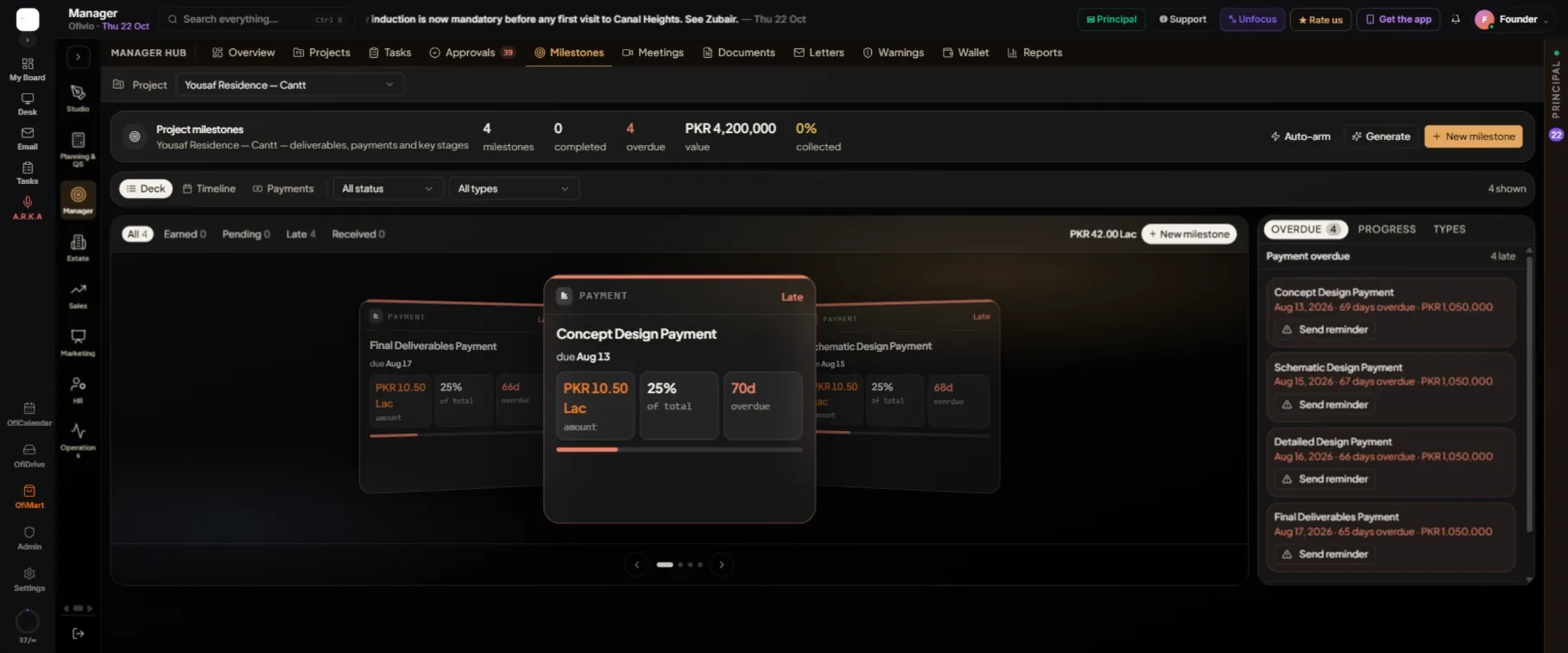1568x653 pixels.
Task: Open the Founder account menu
Action: (1511, 19)
